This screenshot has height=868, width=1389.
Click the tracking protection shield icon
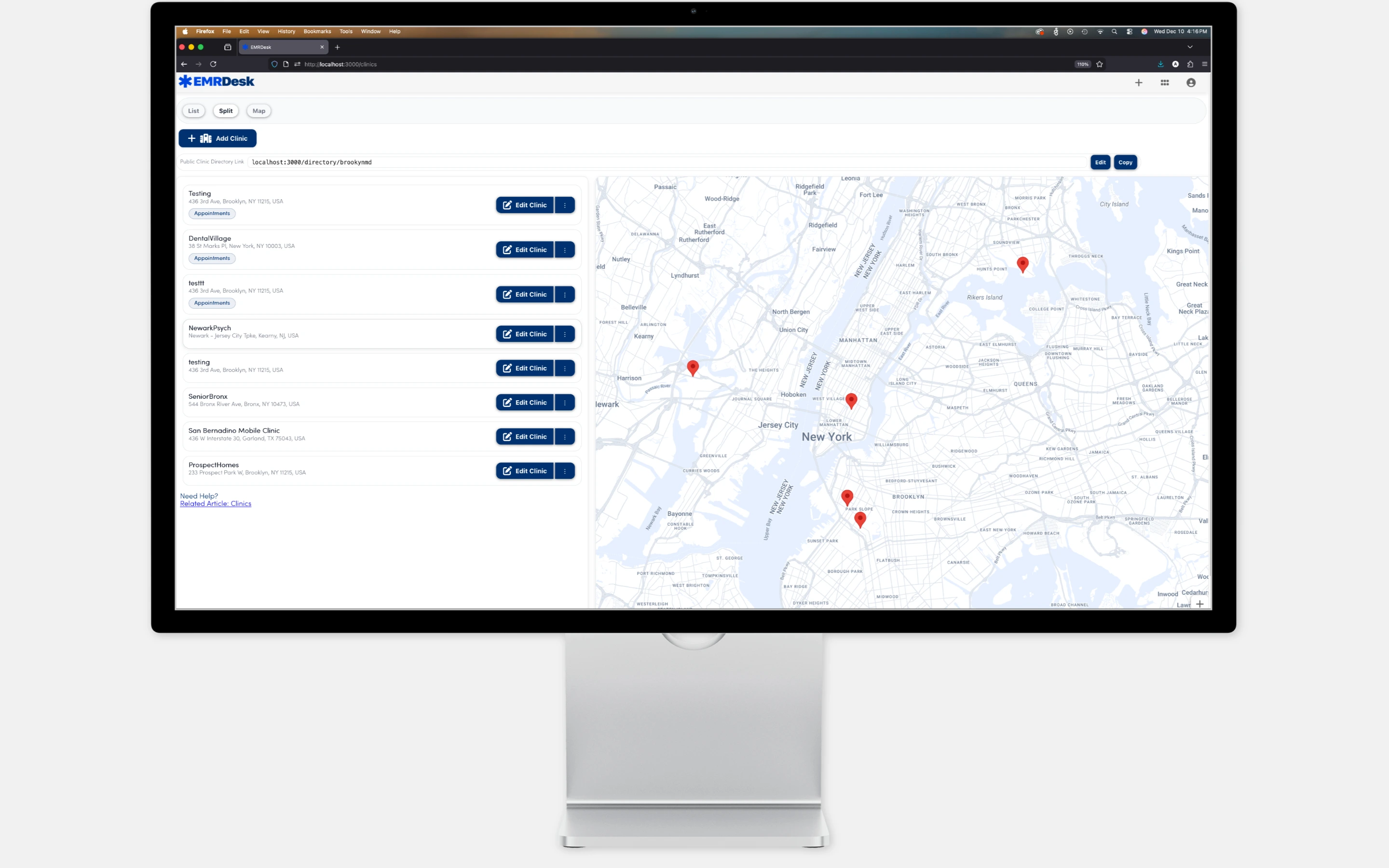click(274, 64)
